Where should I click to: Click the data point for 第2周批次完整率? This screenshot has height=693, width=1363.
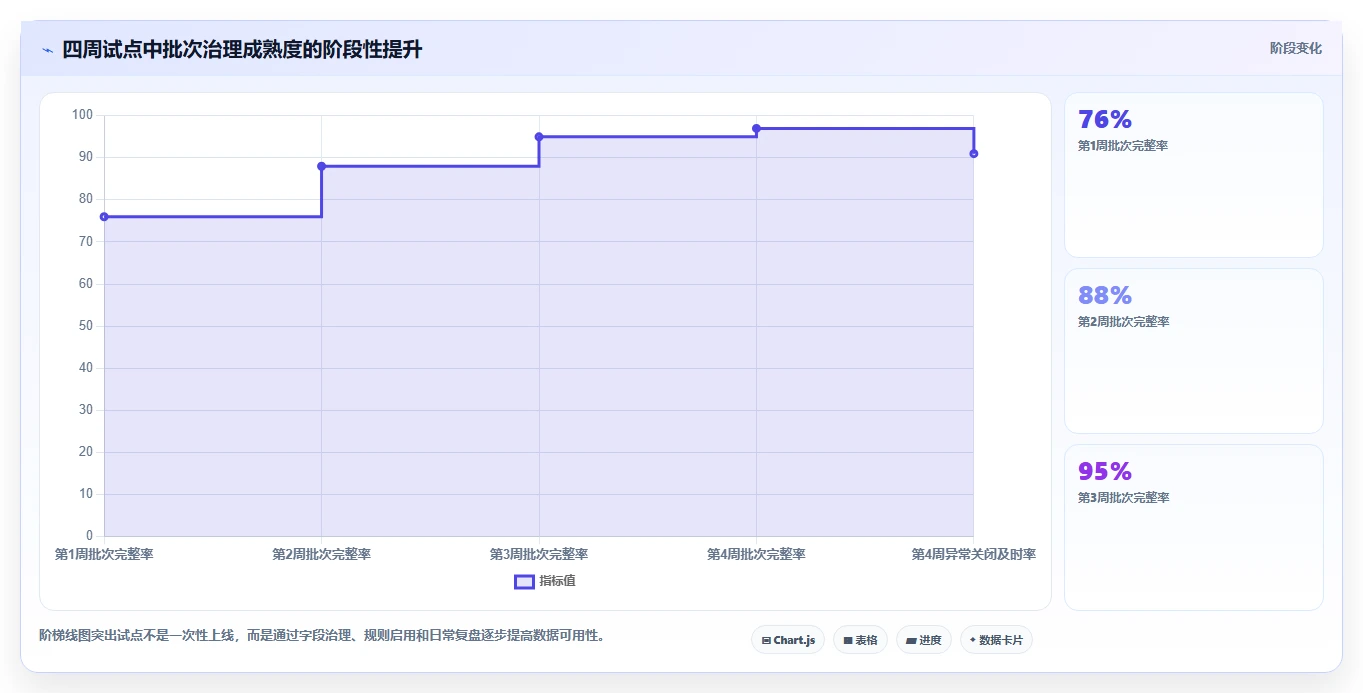(322, 166)
